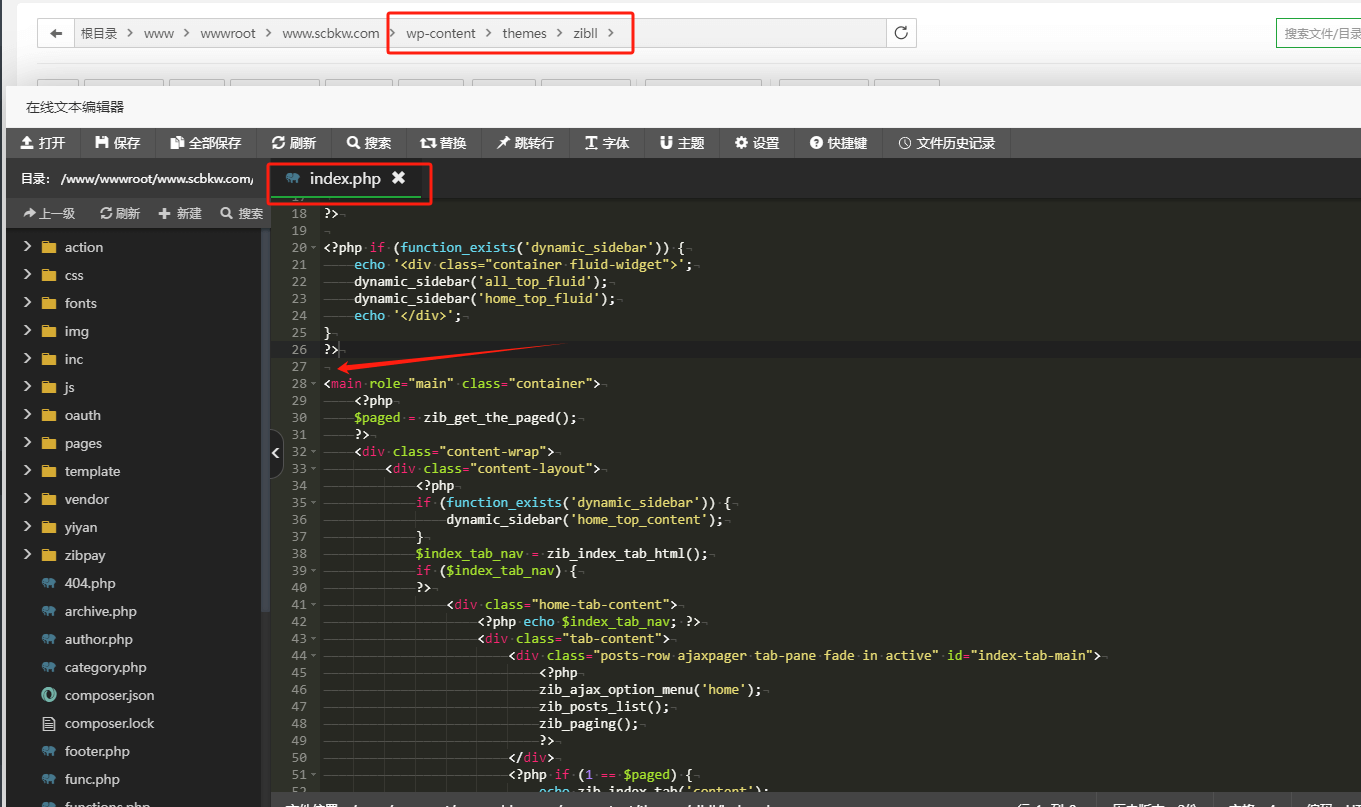Expand the action folder
This screenshot has width=1361, height=807.
pos(27,247)
